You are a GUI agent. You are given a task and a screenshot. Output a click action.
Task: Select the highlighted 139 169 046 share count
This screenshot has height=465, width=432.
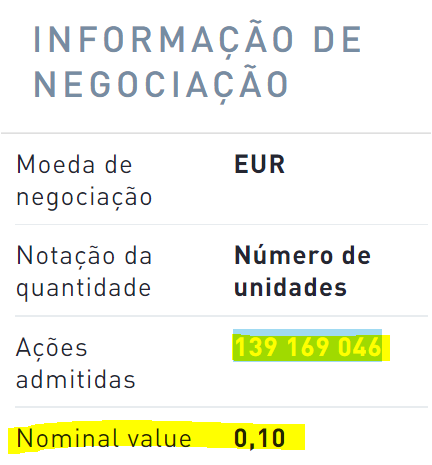[x=308, y=347]
